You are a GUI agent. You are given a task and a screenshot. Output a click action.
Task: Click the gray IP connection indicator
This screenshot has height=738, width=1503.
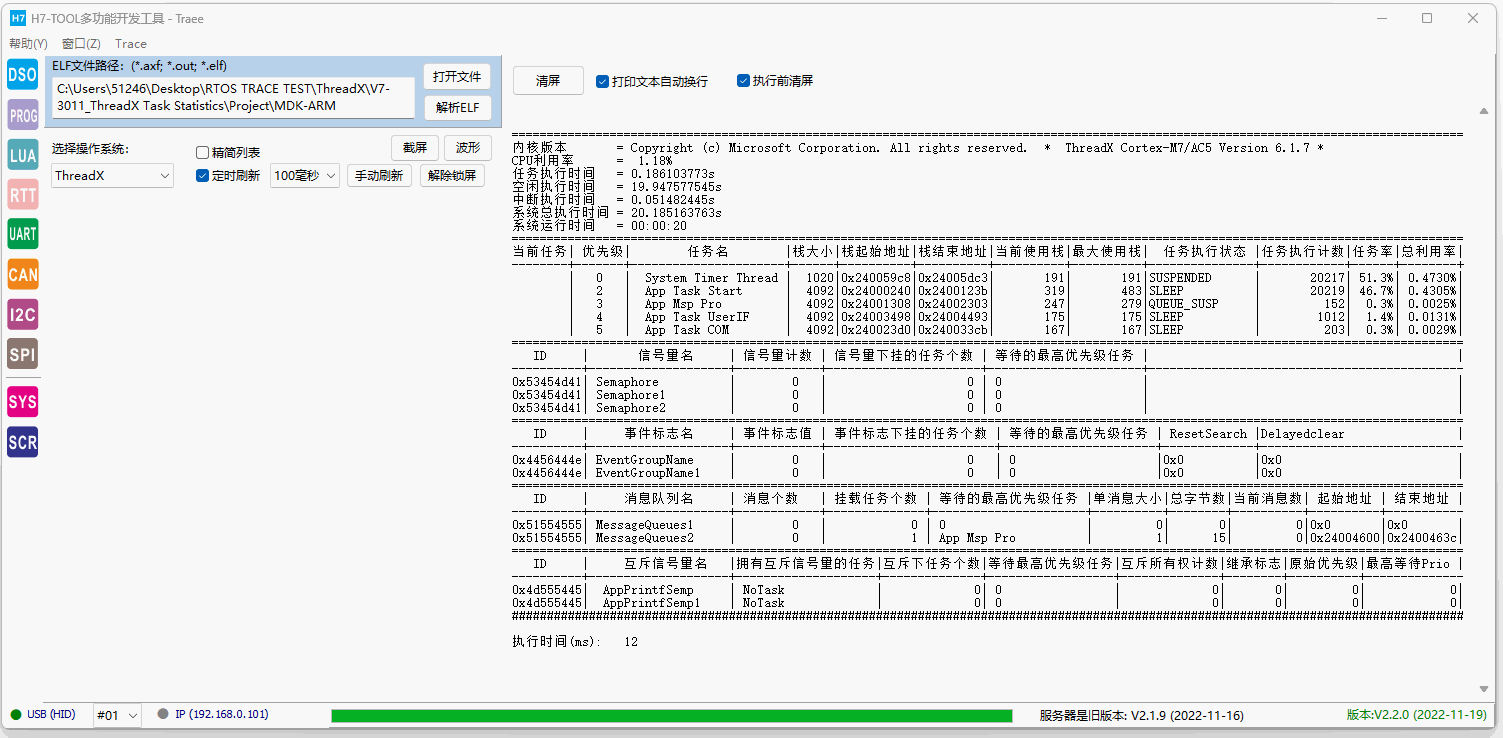163,715
